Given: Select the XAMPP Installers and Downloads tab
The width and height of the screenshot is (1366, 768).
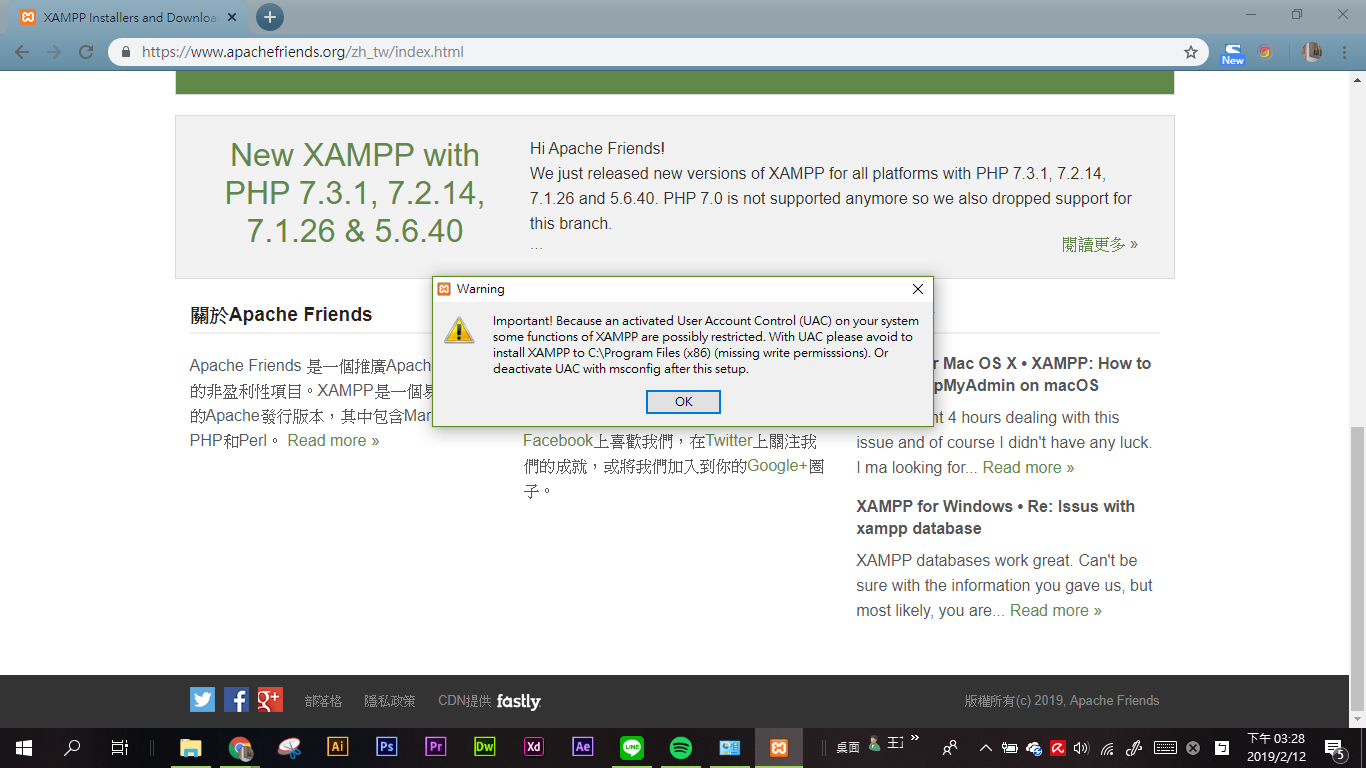Looking at the screenshot, I should (x=128, y=17).
